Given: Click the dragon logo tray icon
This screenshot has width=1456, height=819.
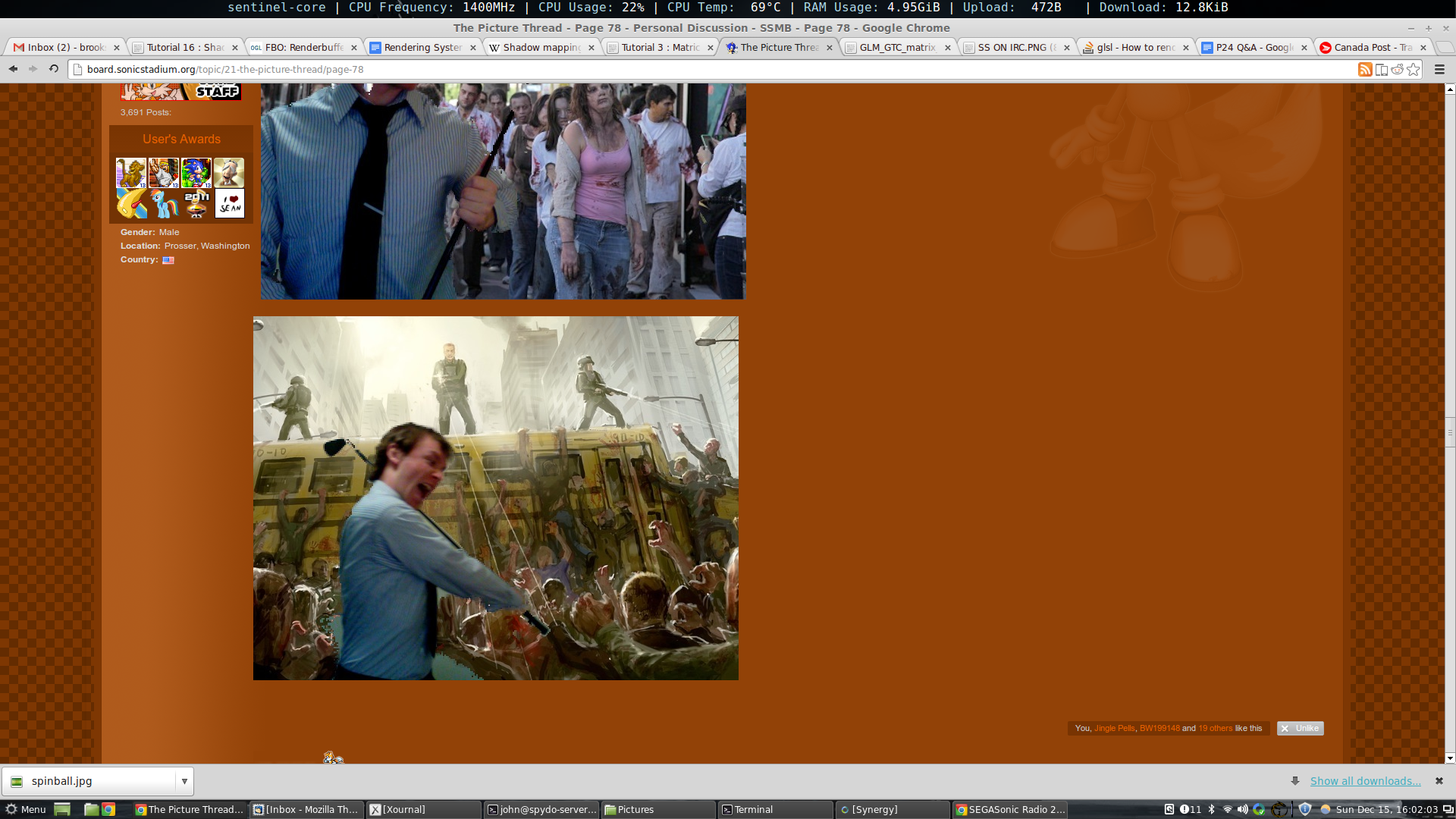Looking at the screenshot, I should tap(1280, 809).
